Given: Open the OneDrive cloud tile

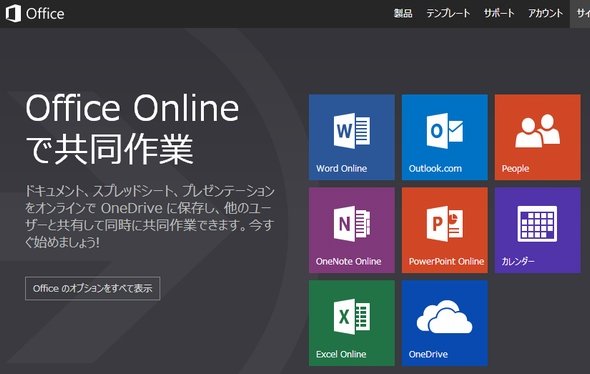Looking at the screenshot, I should (x=444, y=323).
